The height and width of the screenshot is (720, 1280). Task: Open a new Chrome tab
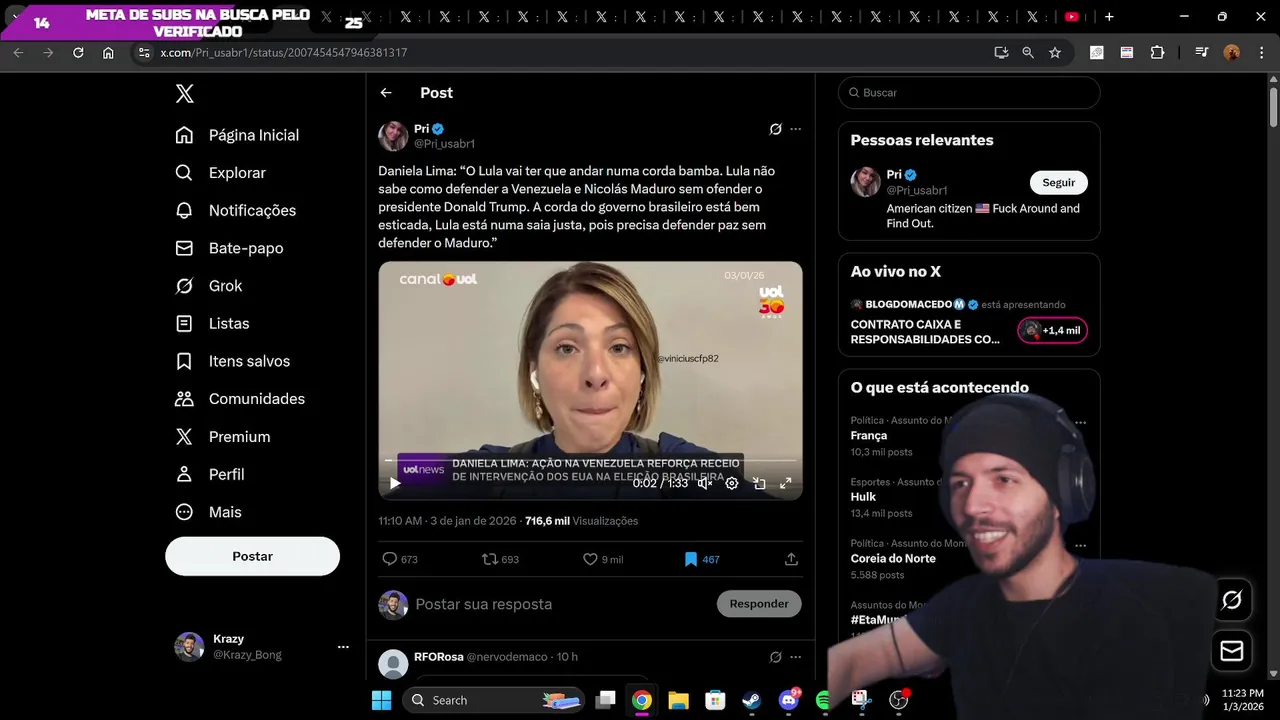(1109, 17)
